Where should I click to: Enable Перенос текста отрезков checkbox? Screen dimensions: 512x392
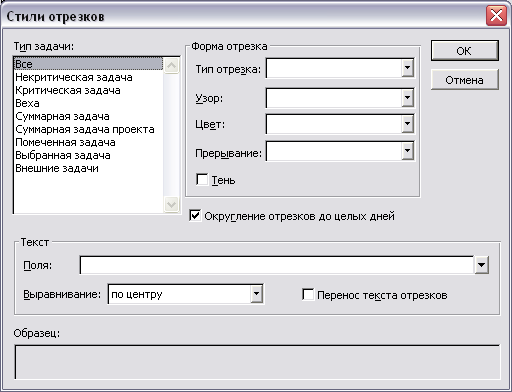click(x=308, y=295)
